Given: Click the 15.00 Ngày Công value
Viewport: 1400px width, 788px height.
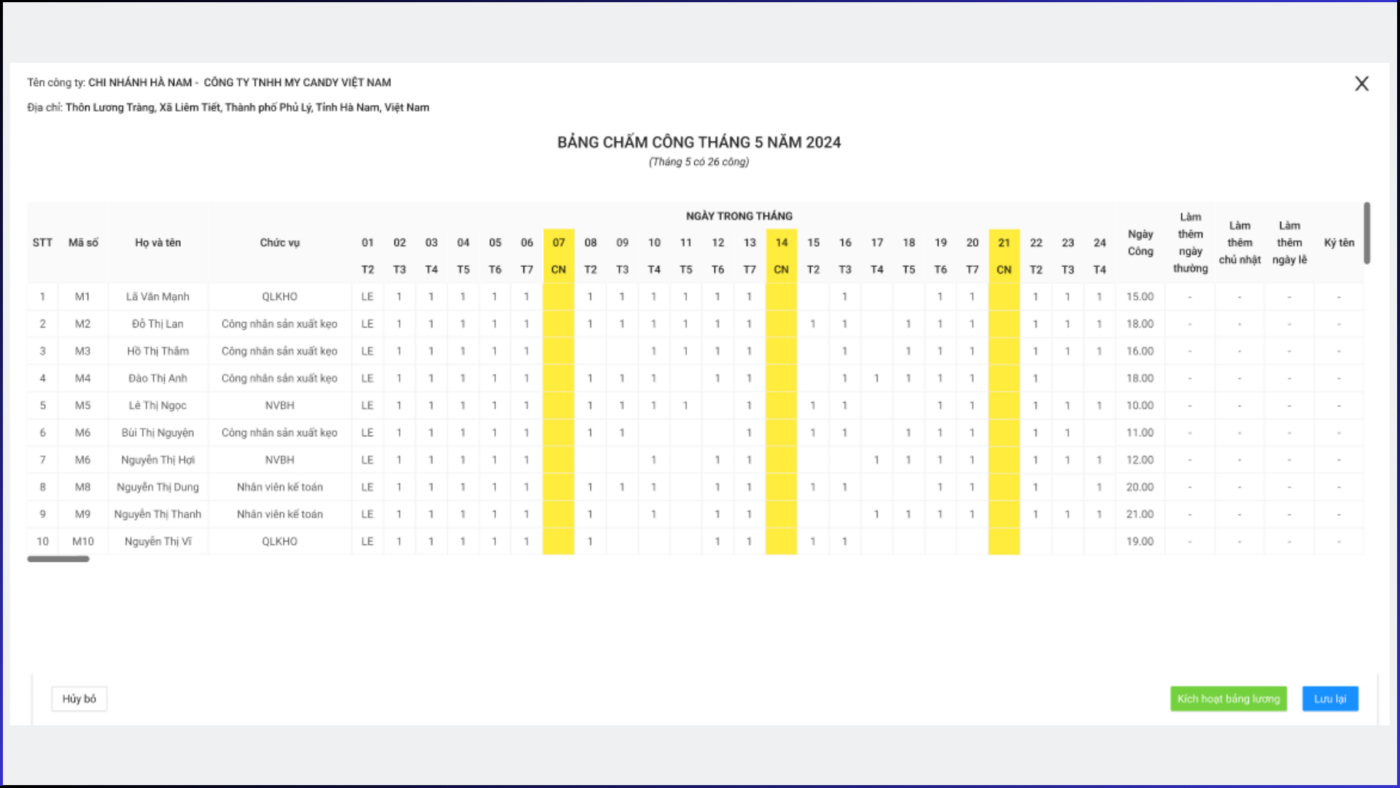Looking at the screenshot, I should [1140, 297].
